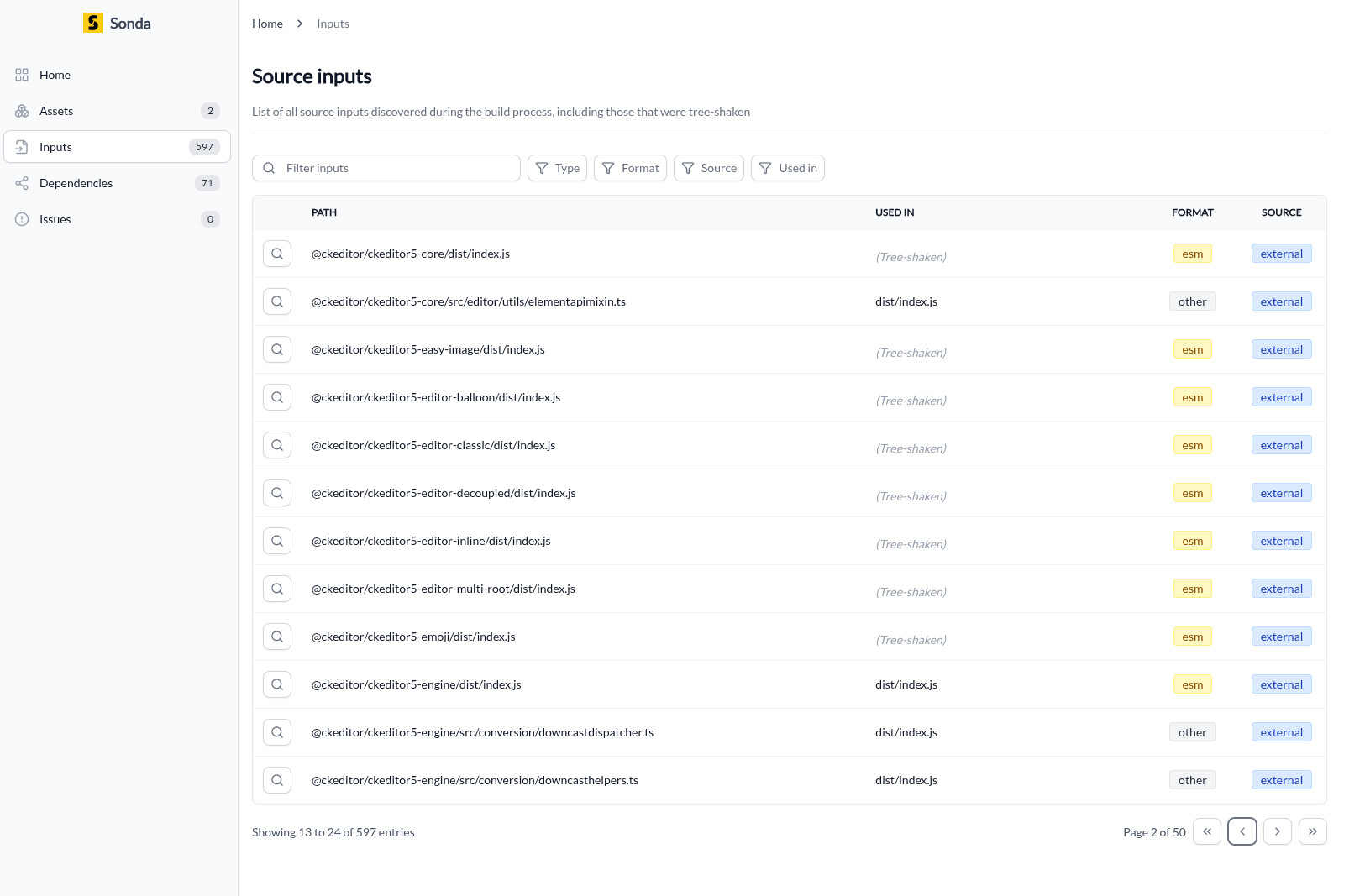
Task: Click dist/index.js in the elementapimixin.ts row
Action: click(x=906, y=301)
